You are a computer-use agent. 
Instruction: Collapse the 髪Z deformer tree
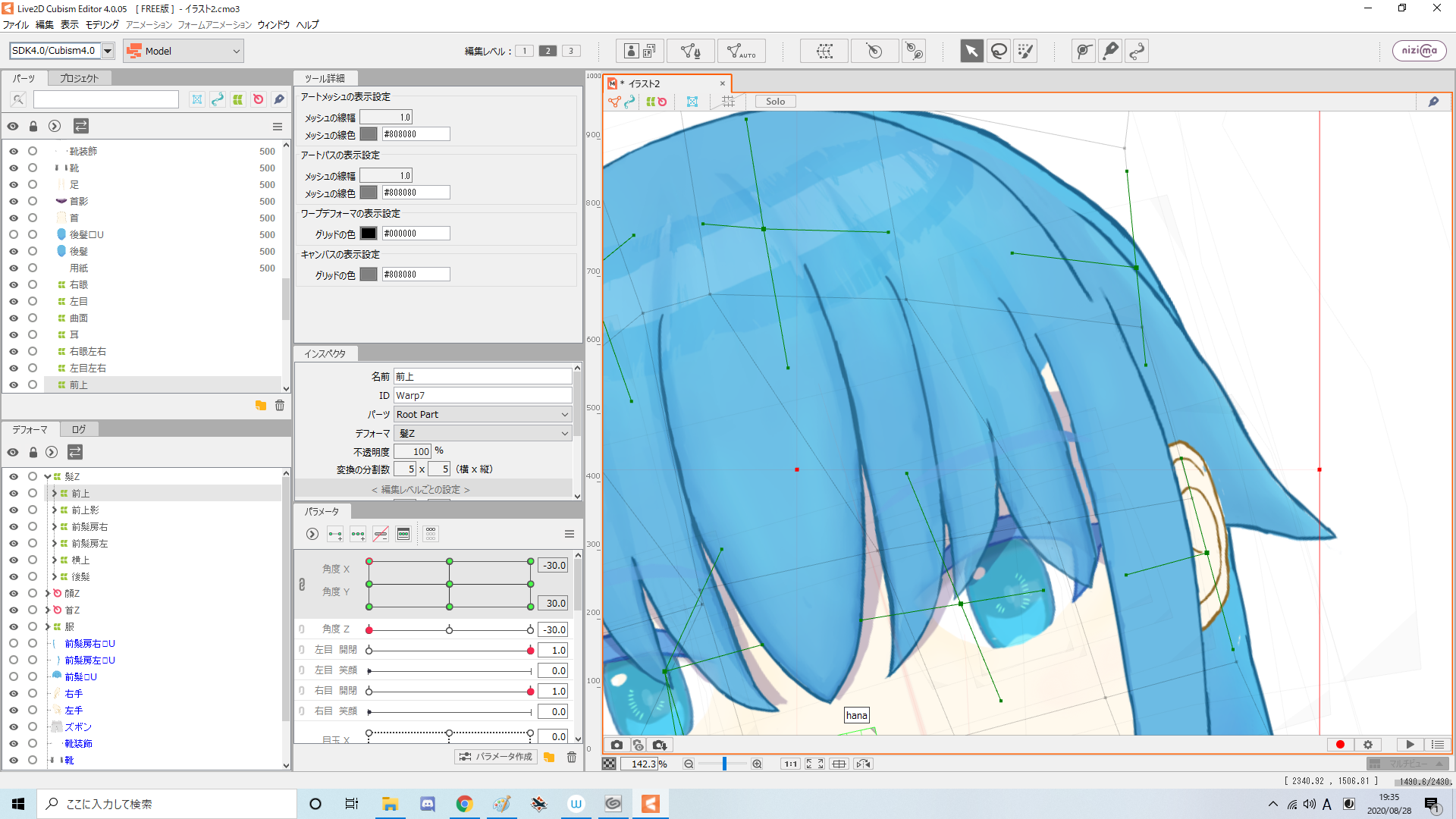(48, 477)
